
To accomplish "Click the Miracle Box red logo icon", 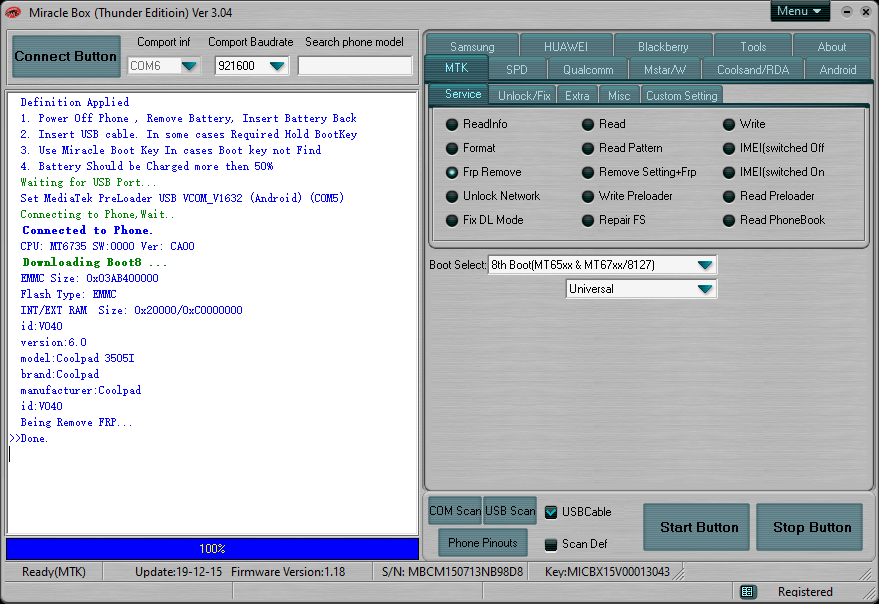I will click(x=13, y=12).
